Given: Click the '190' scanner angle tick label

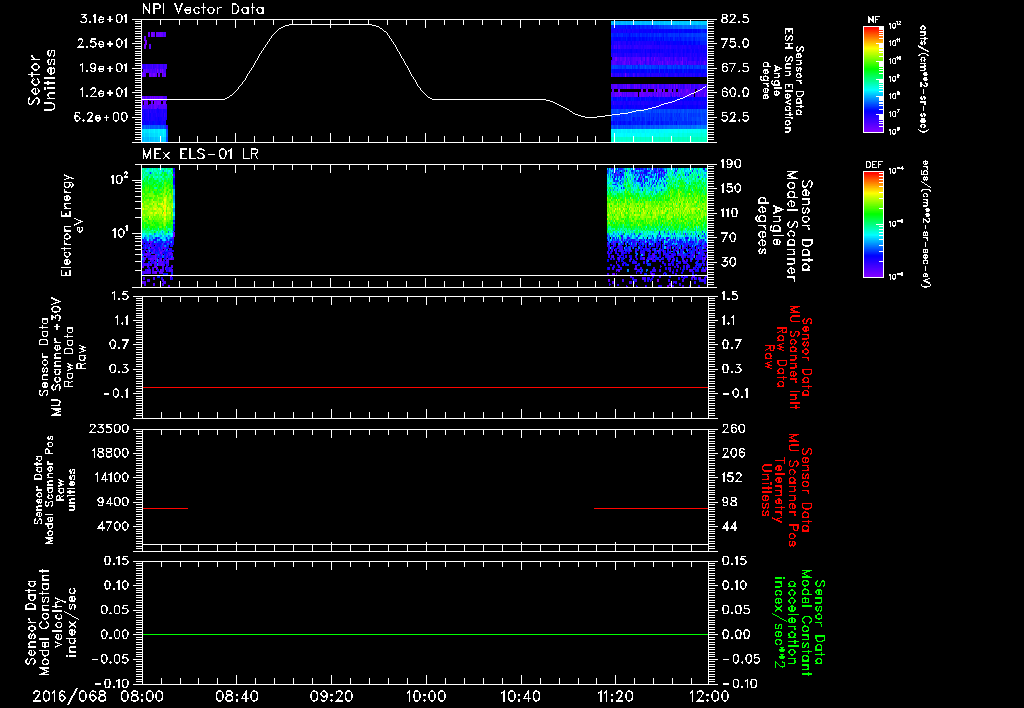Looking at the screenshot, I should (732, 164).
